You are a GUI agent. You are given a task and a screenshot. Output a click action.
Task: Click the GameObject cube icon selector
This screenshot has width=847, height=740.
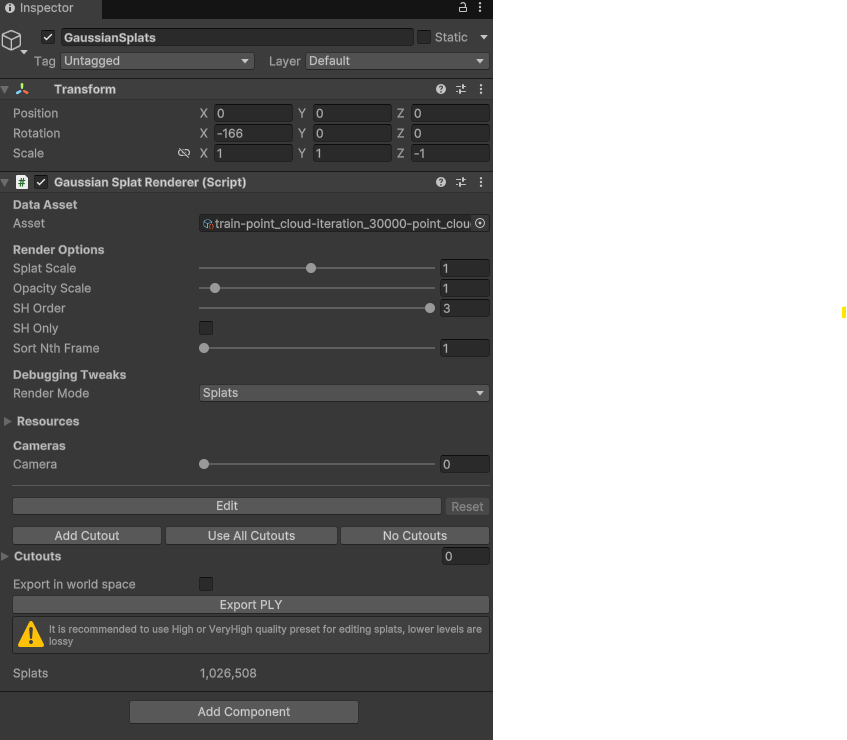pyautogui.click(x=12, y=41)
